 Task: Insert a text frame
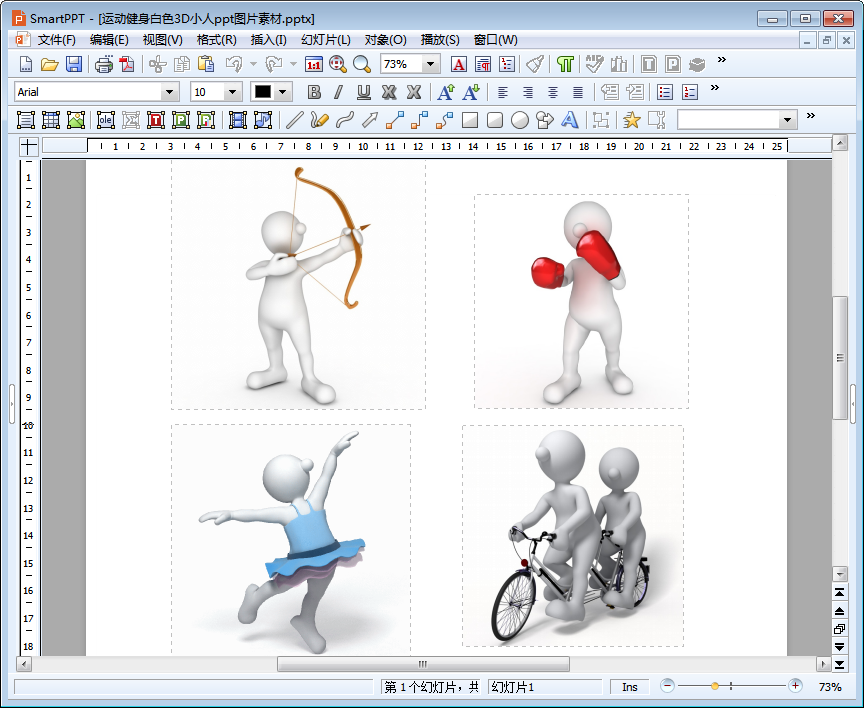pyautogui.click(x=26, y=120)
